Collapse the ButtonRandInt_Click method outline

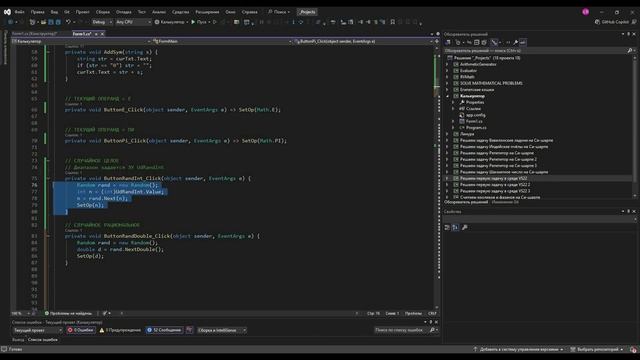pos(48,179)
